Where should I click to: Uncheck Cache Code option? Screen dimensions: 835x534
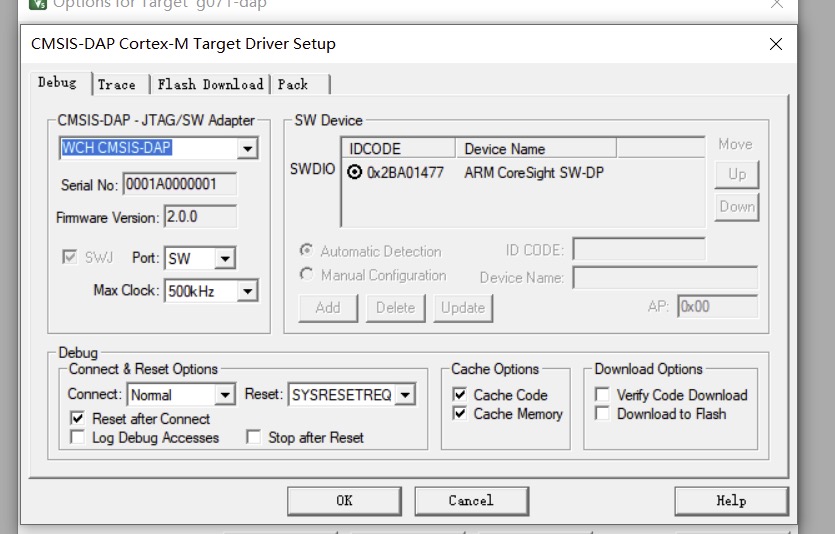coord(459,395)
